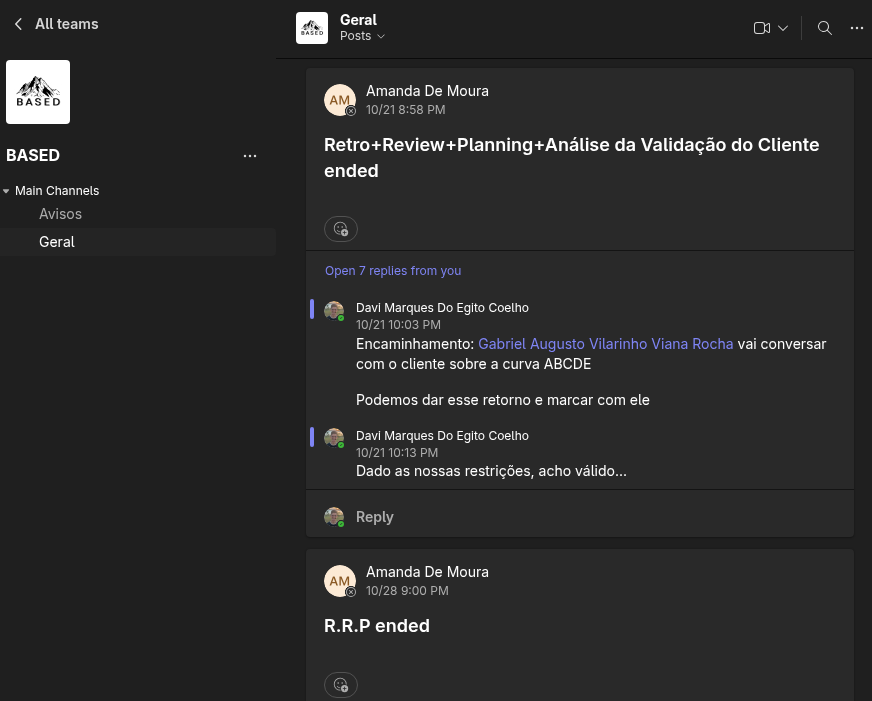Click the BASED team logo thumbnail
872x701 pixels.
(38, 92)
